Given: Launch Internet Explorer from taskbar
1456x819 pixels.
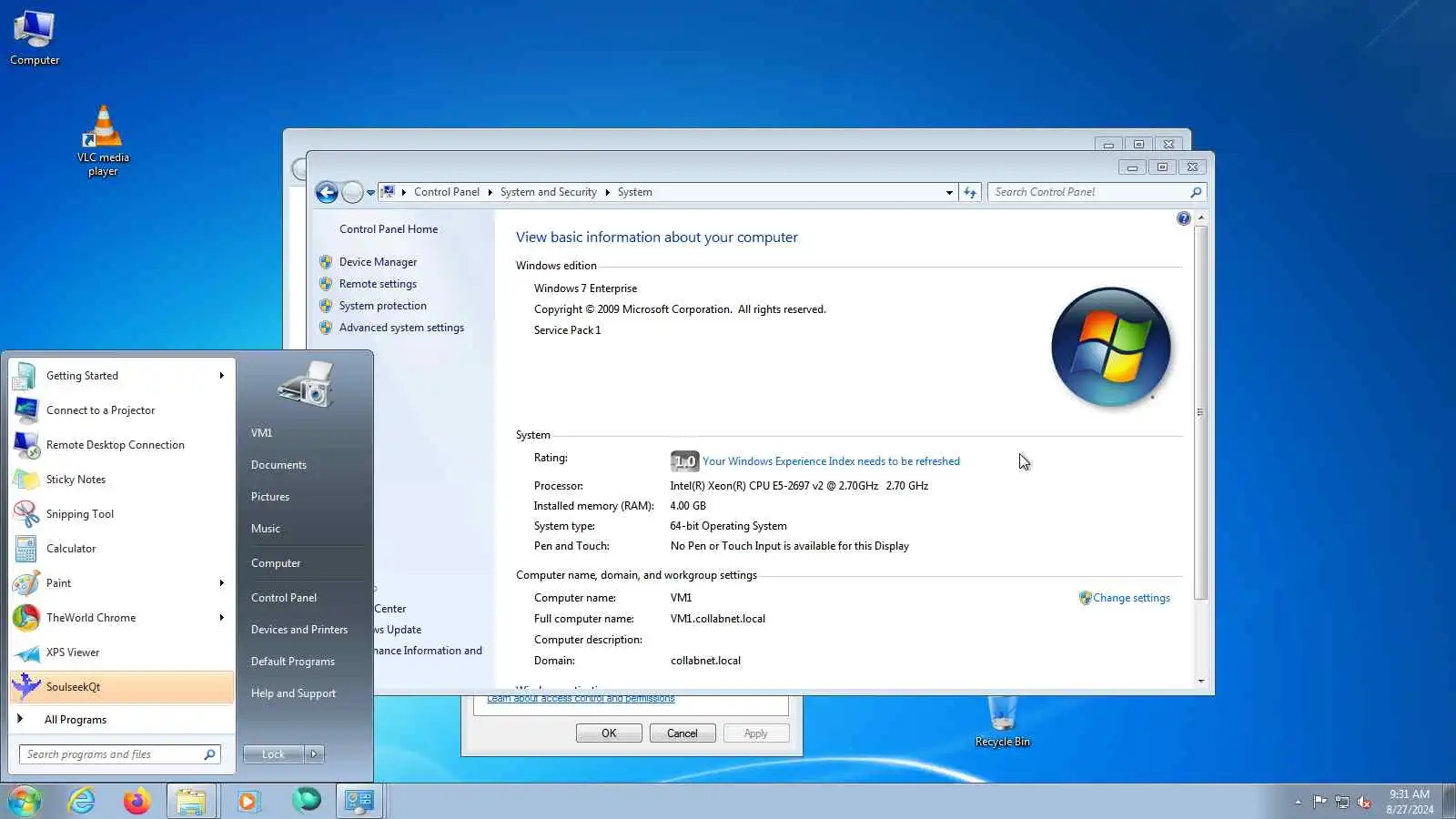Looking at the screenshot, I should coord(82,801).
